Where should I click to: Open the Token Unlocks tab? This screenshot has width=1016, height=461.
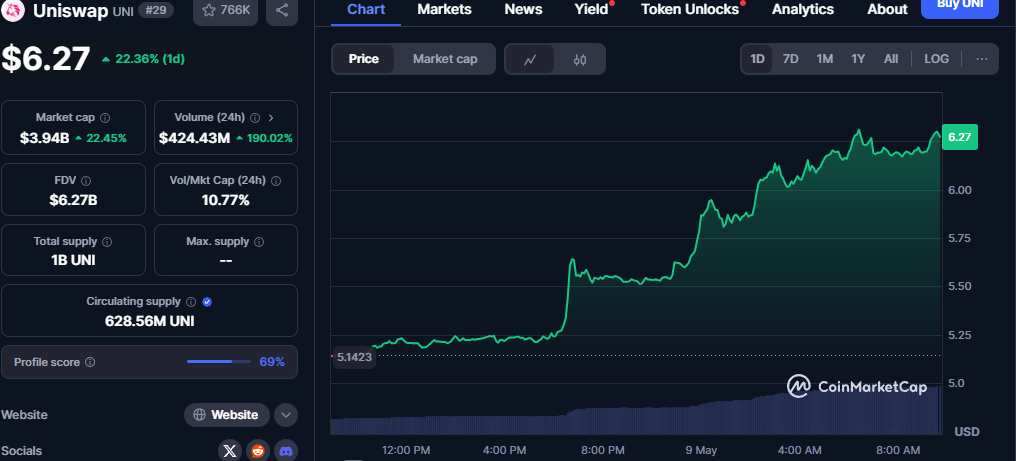[x=689, y=9]
